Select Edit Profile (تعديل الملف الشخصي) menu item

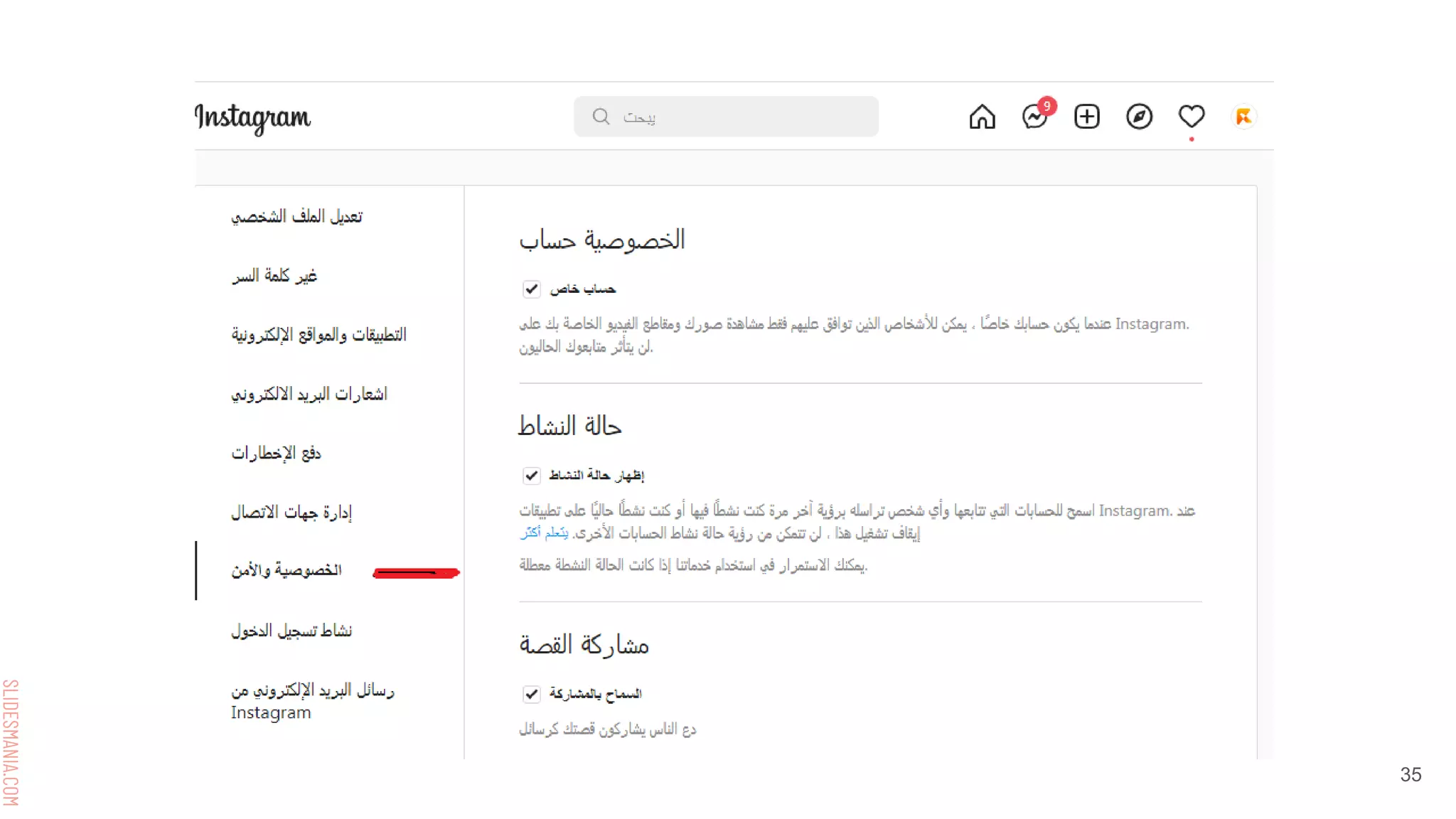[296, 216]
